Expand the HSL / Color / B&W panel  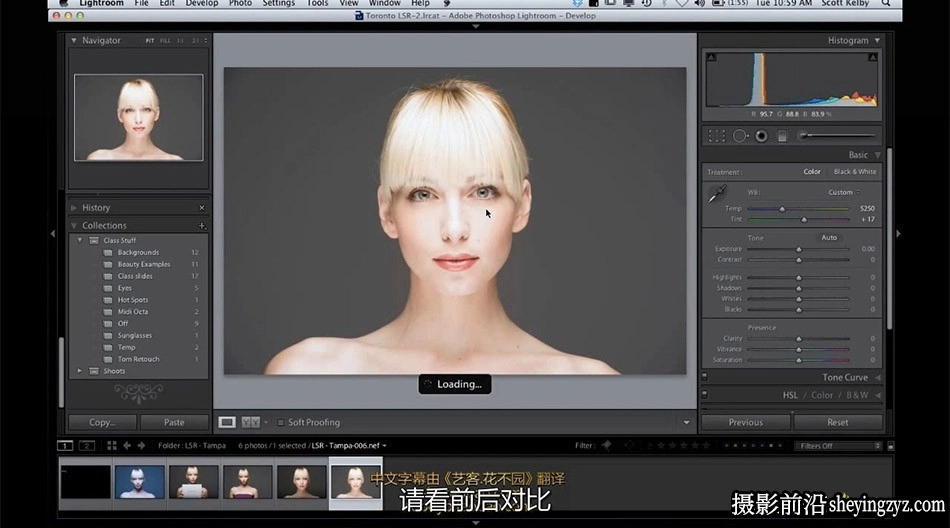[x=878, y=395]
